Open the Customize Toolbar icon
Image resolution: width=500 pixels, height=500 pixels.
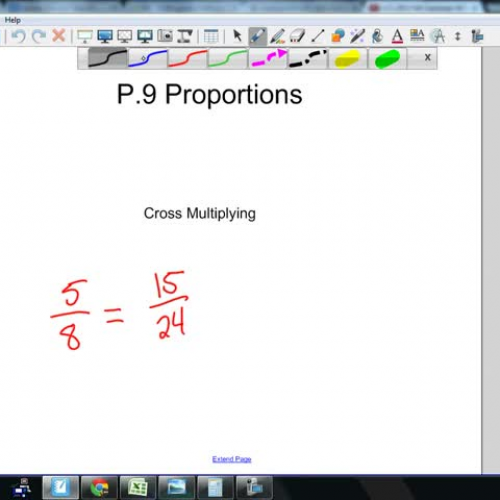point(477,36)
